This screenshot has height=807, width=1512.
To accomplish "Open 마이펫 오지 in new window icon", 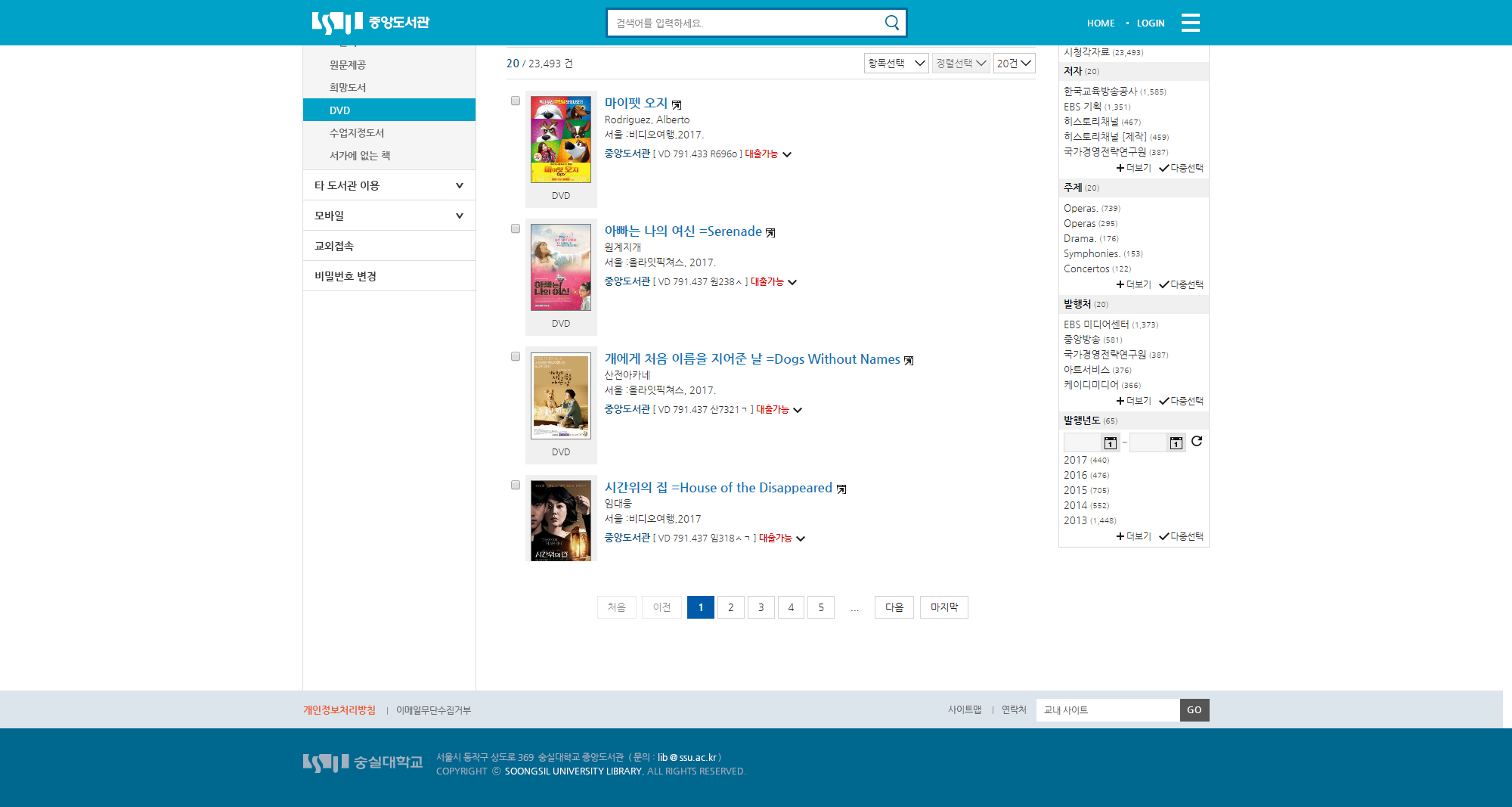I will (677, 105).
